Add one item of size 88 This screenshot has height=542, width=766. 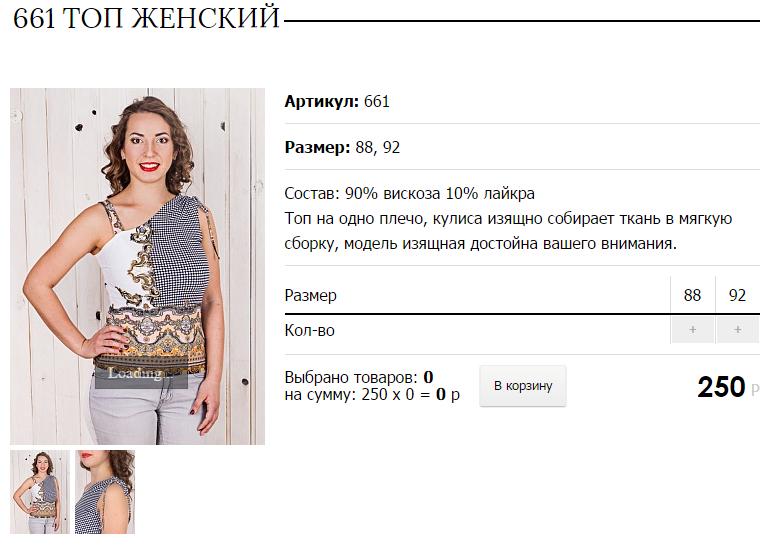point(693,330)
